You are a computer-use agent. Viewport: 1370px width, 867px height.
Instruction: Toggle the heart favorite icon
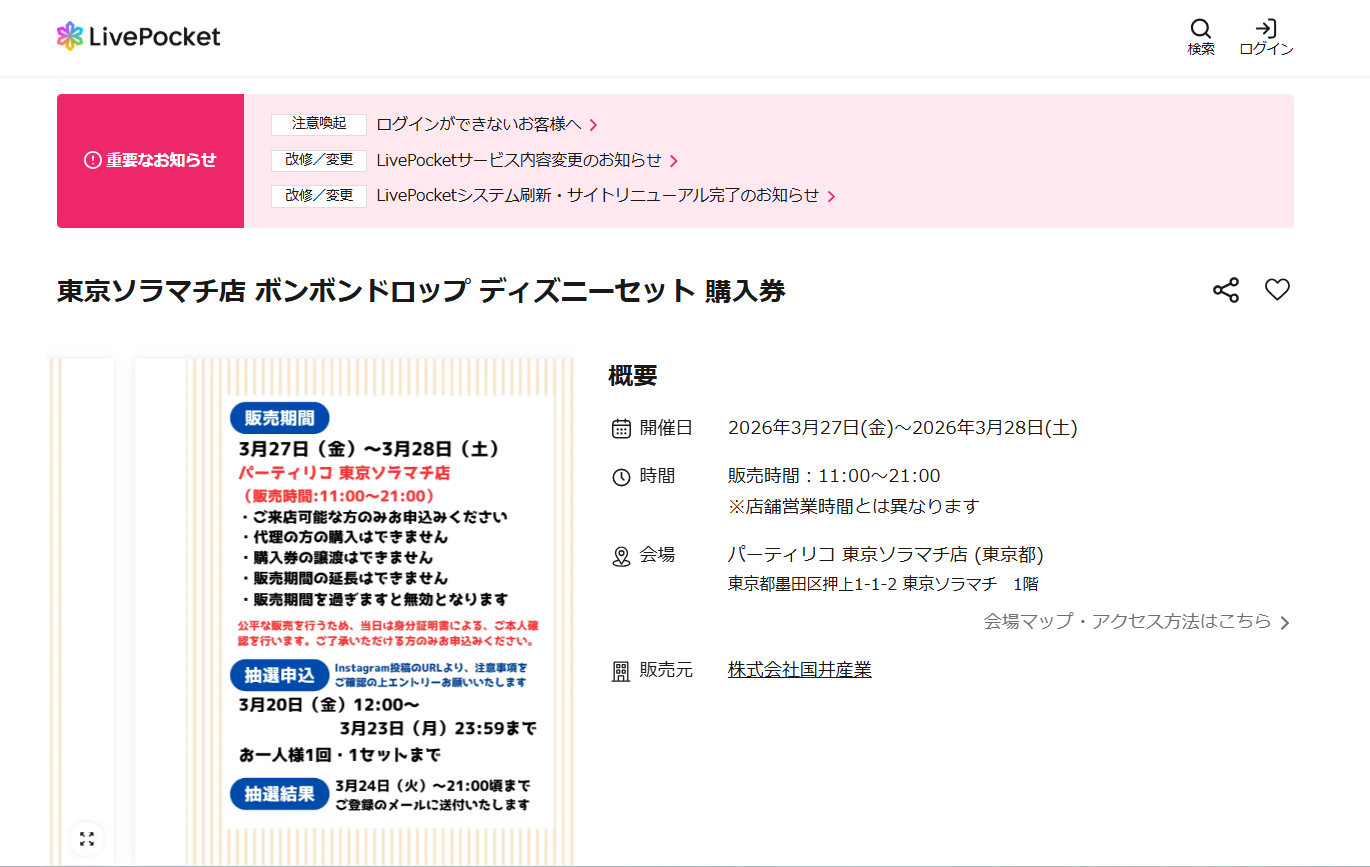[x=1278, y=290]
